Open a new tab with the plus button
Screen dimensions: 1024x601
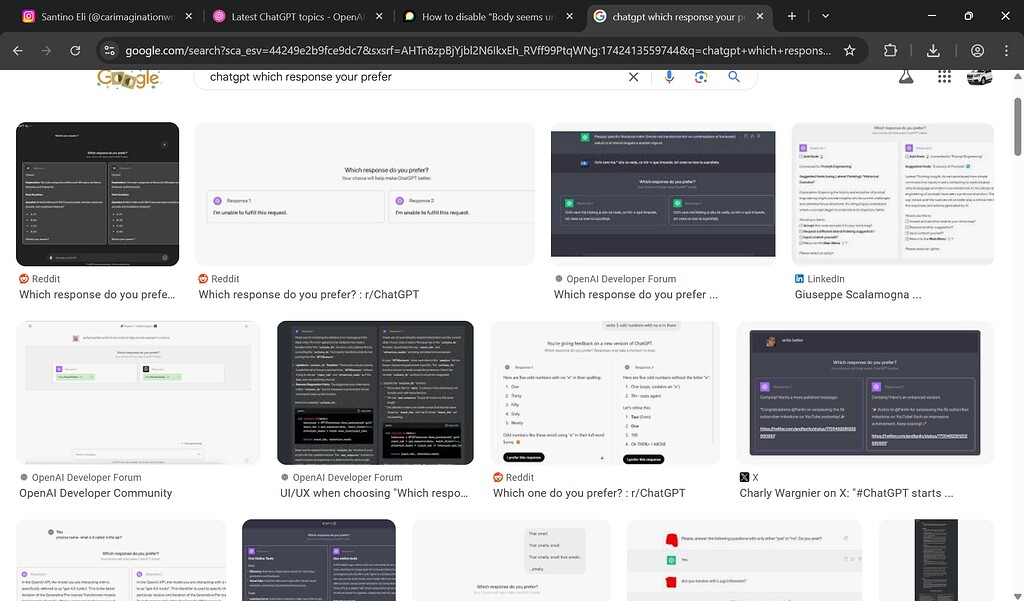tap(792, 16)
